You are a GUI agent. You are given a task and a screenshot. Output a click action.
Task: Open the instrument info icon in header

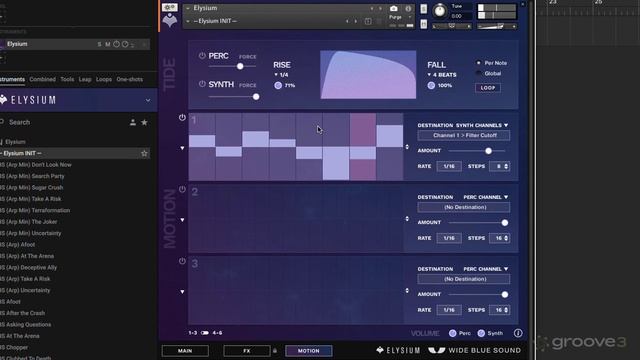(408, 8)
